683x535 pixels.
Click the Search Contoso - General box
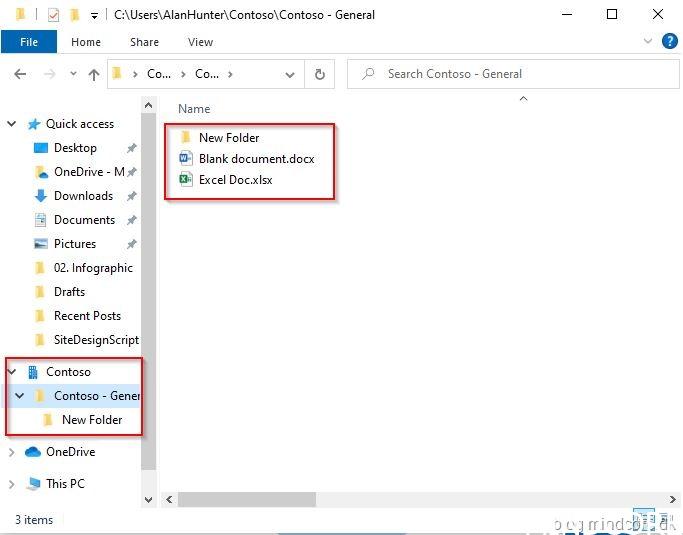510,74
